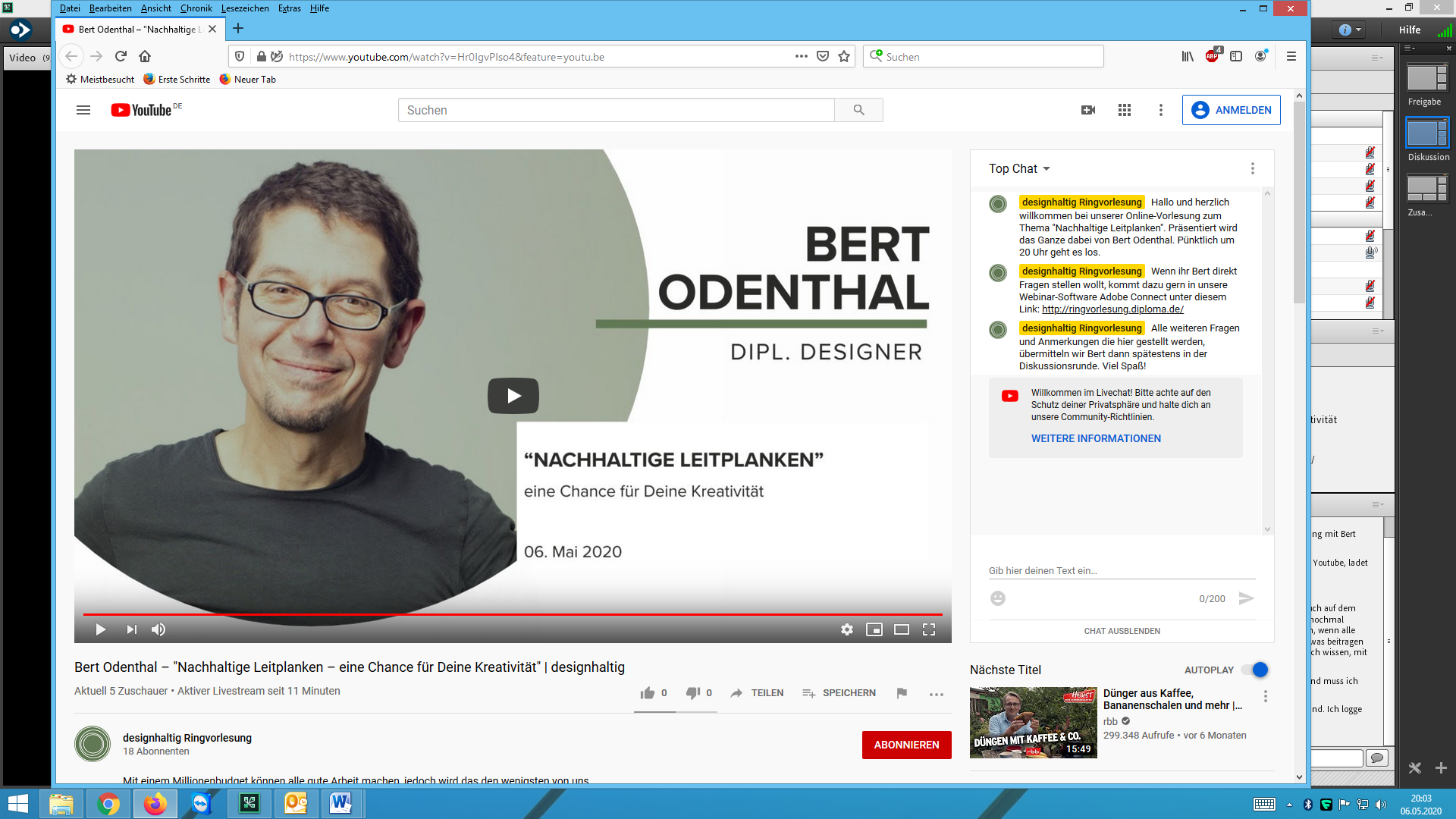Save page to Pocket icon

point(823,56)
